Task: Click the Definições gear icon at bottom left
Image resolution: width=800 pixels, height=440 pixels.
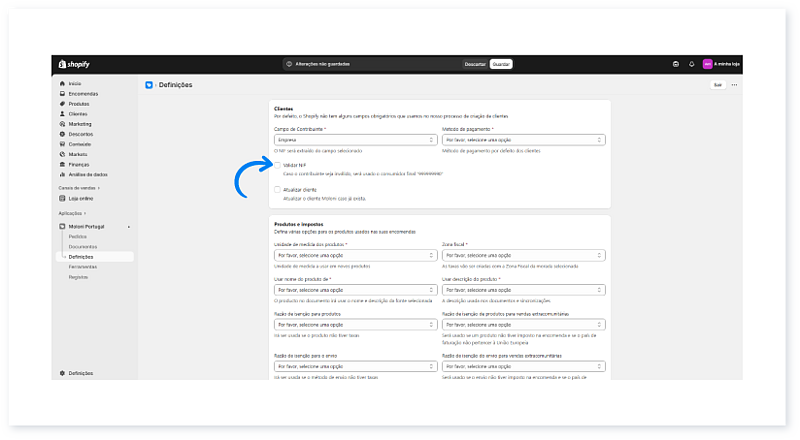Action: [x=62, y=373]
